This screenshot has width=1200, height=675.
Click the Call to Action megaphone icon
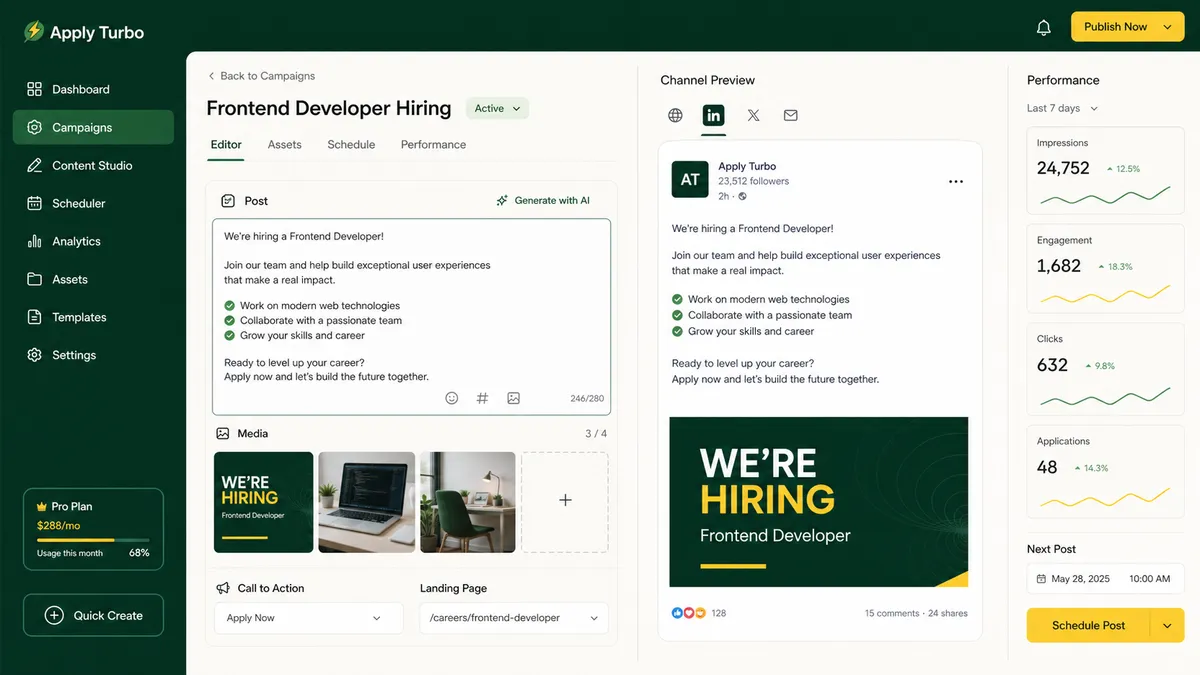click(223, 588)
